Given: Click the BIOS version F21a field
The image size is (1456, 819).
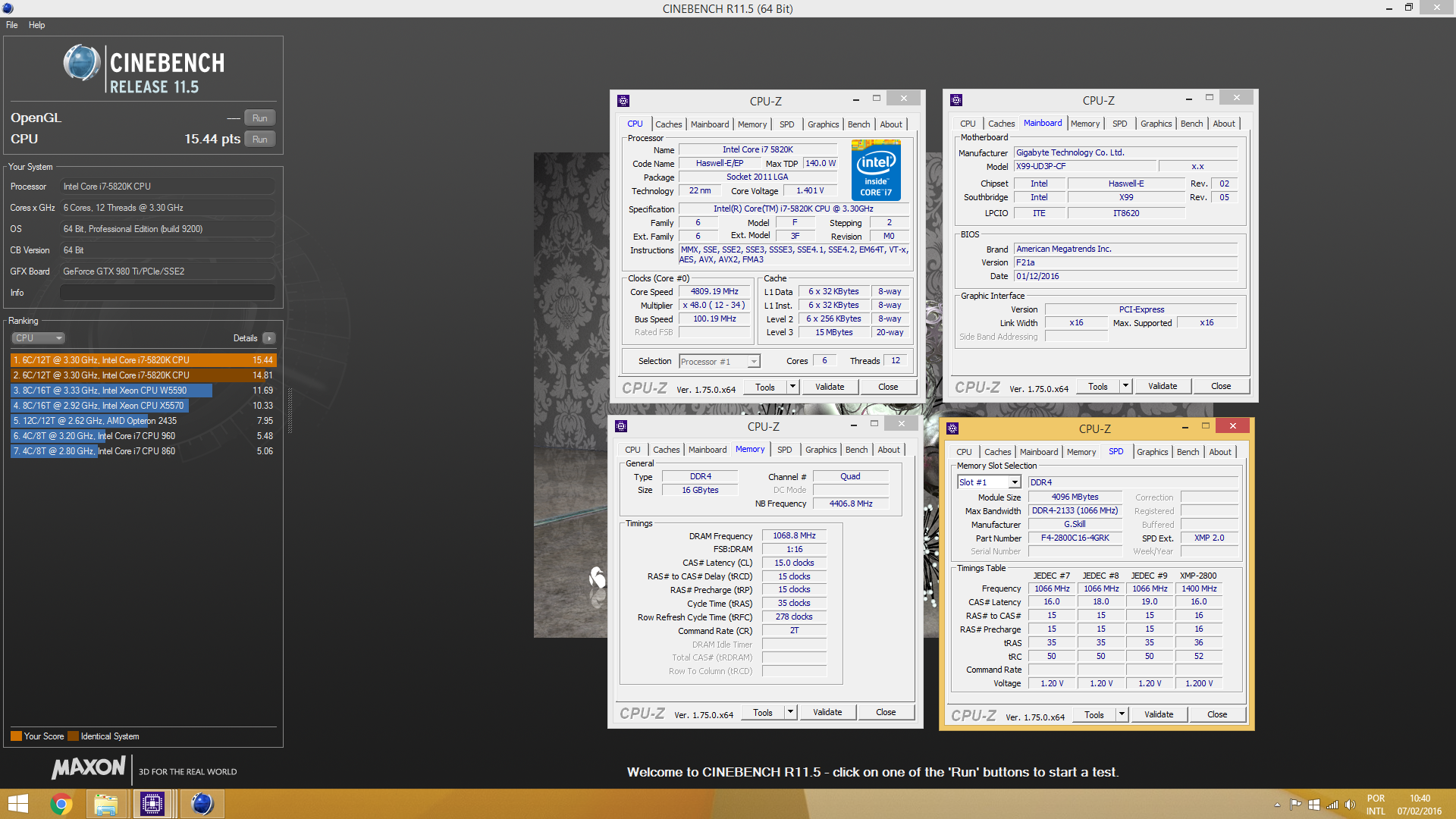Looking at the screenshot, I should [x=1125, y=263].
